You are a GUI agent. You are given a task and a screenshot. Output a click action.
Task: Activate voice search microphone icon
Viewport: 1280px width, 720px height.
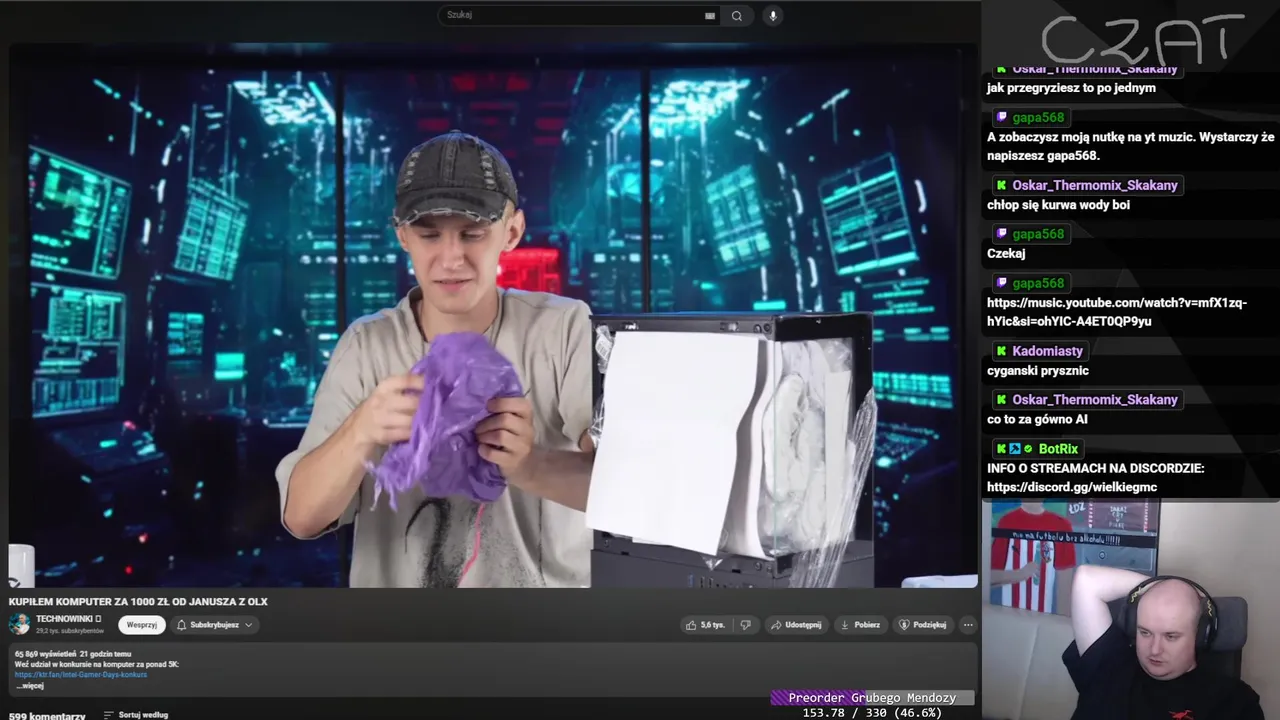(x=772, y=15)
